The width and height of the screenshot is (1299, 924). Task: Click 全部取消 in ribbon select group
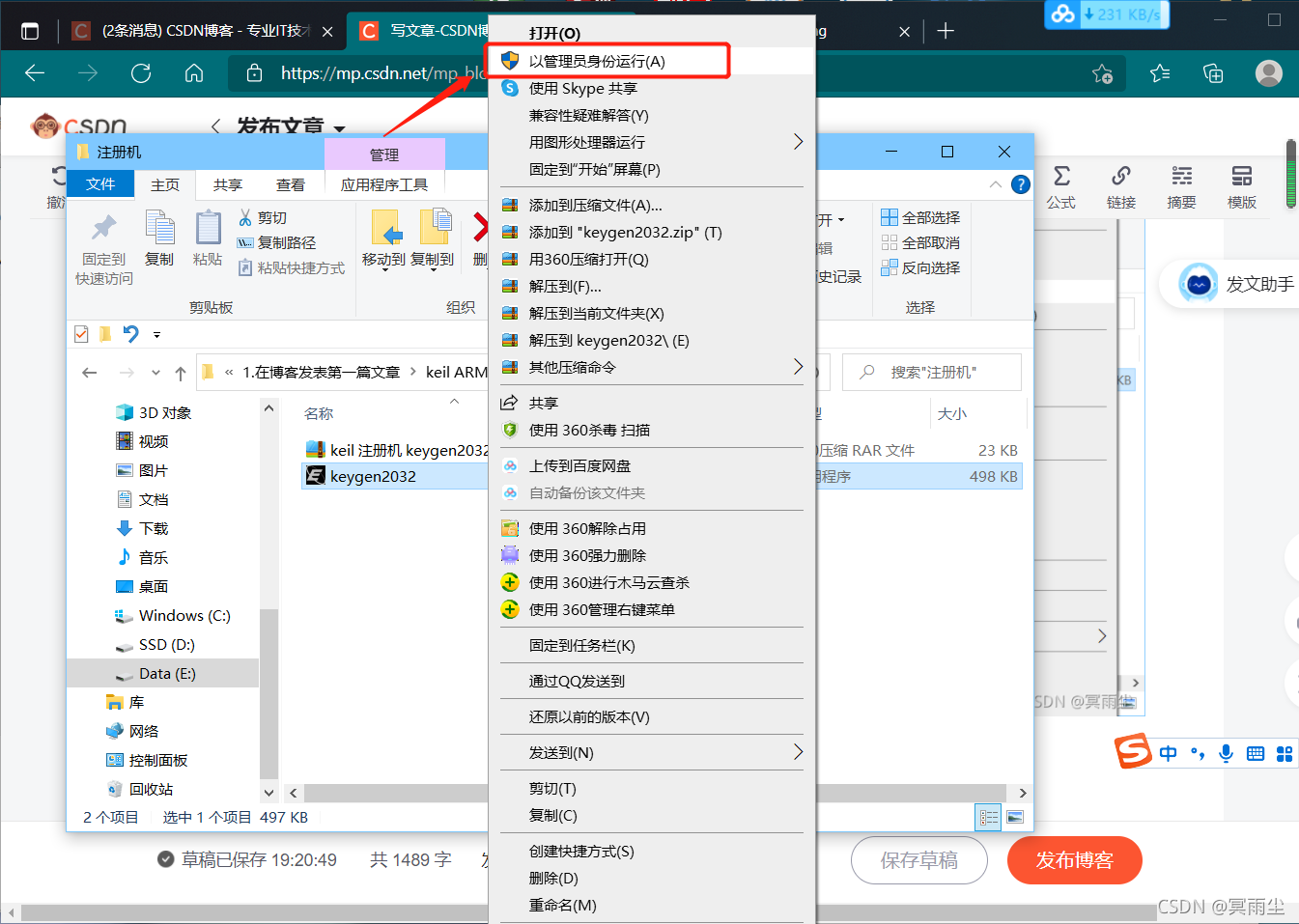click(920, 242)
